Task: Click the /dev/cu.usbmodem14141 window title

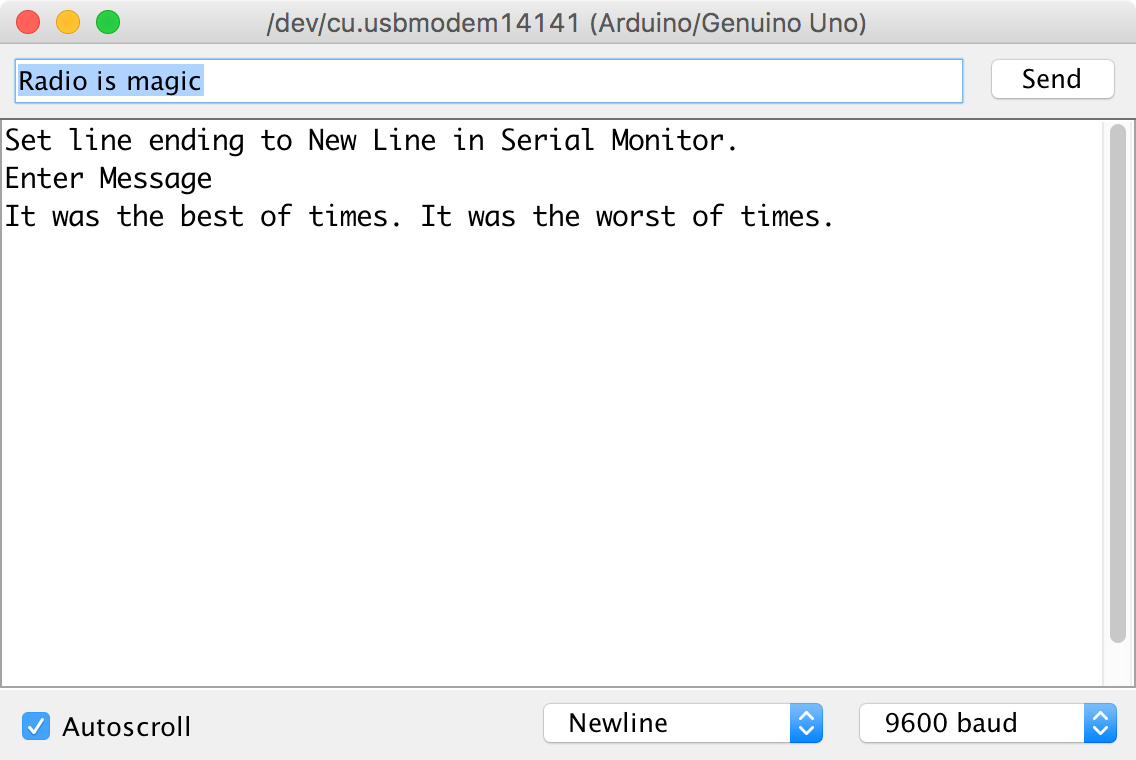Action: (566, 23)
